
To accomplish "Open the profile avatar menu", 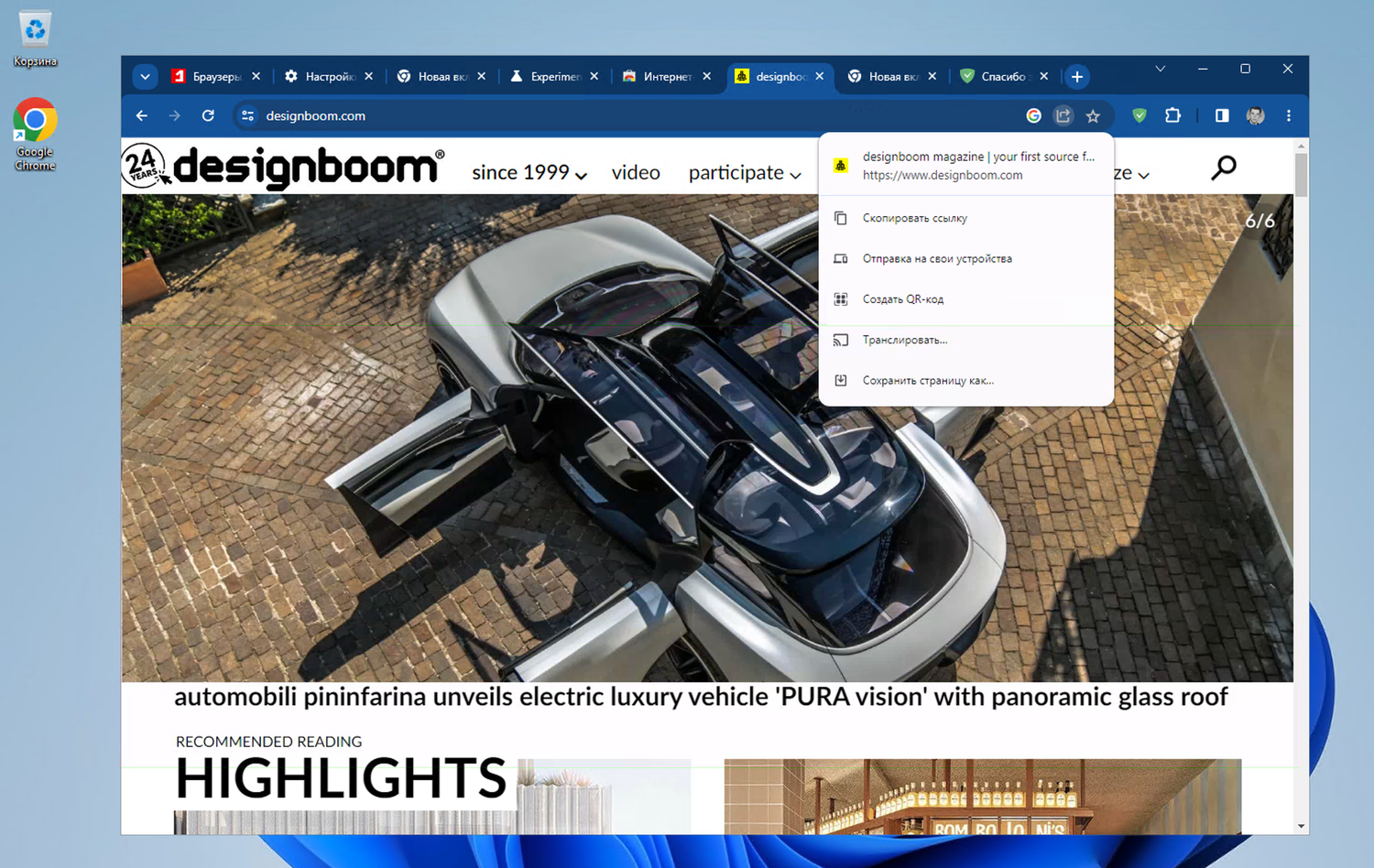I will coord(1256,115).
